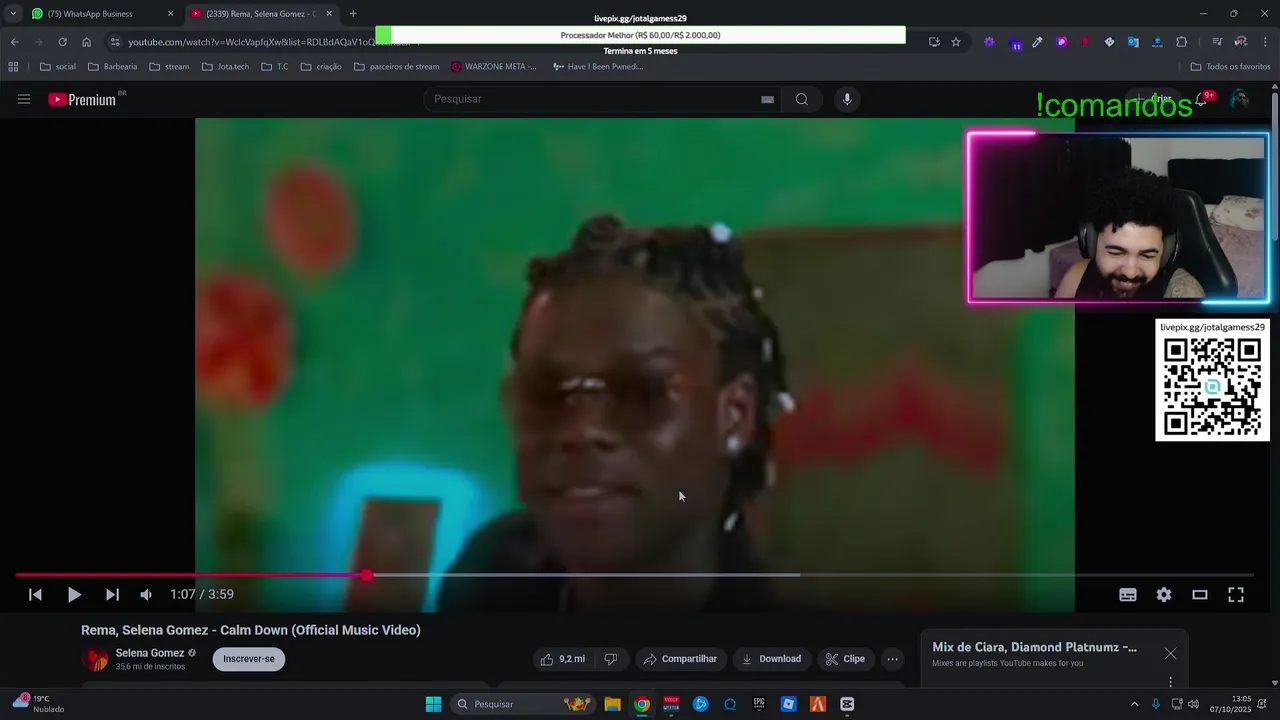Screen dimensions: 1280x720
Task: Open the YouTube guide hamburger menu
Action: pyautogui.click(x=24, y=99)
